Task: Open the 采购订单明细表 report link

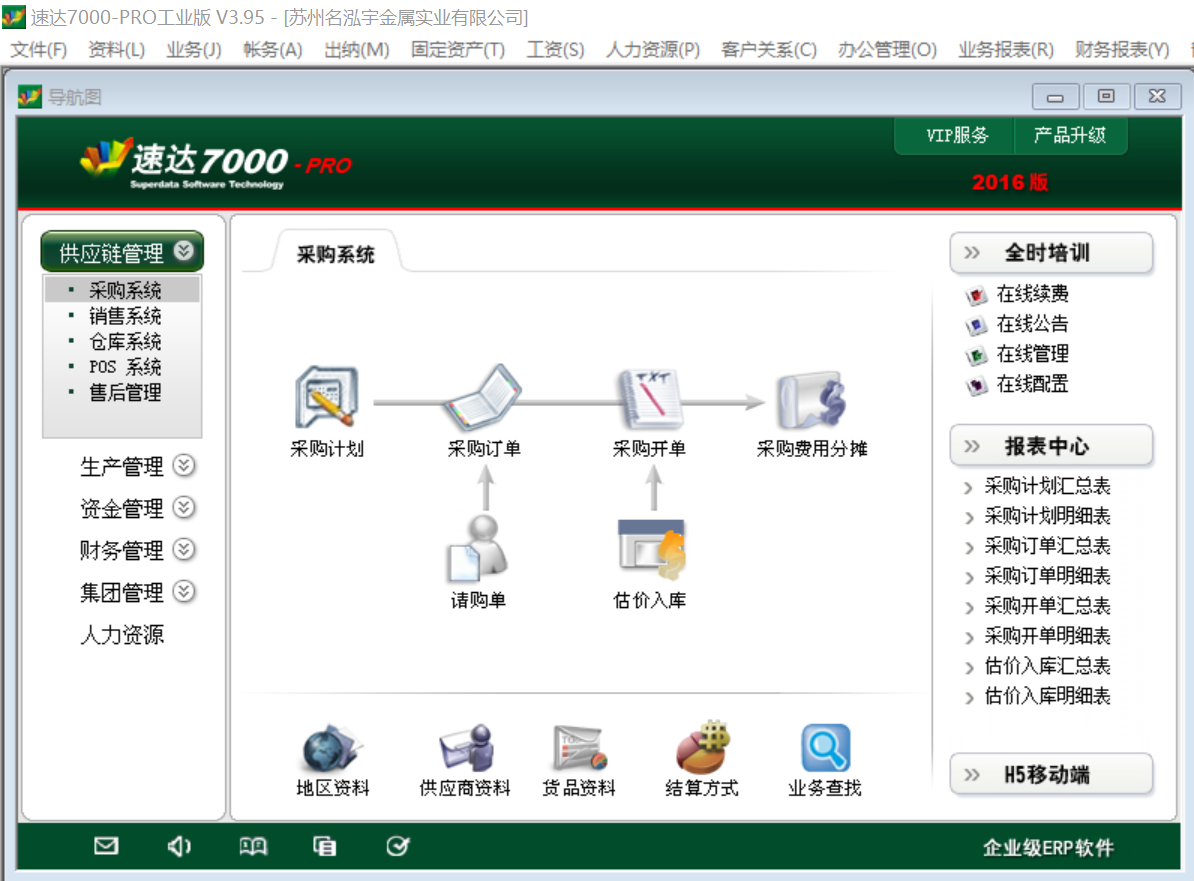Action: [x=1047, y=576]
